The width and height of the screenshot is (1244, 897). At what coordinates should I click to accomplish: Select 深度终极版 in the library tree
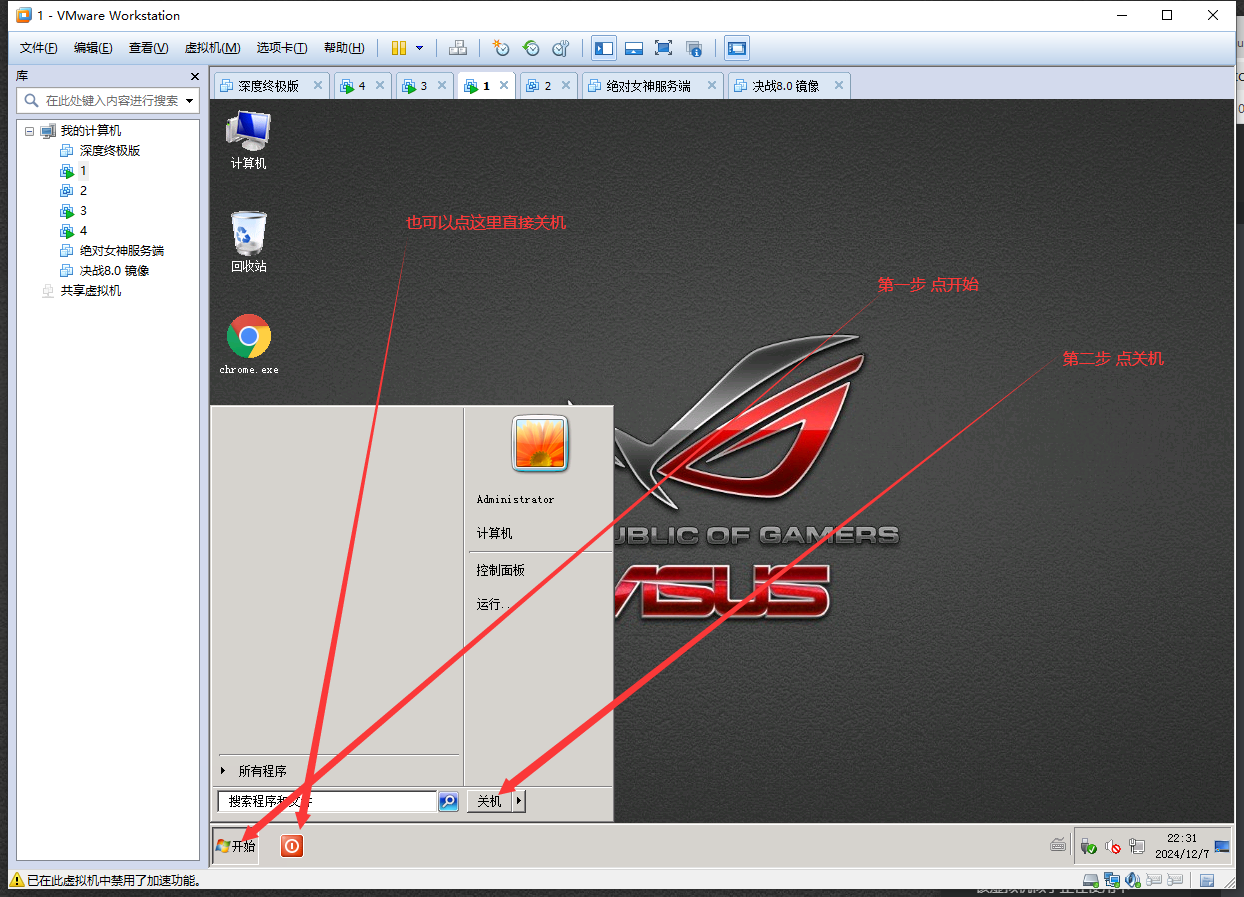click(110, 151)
